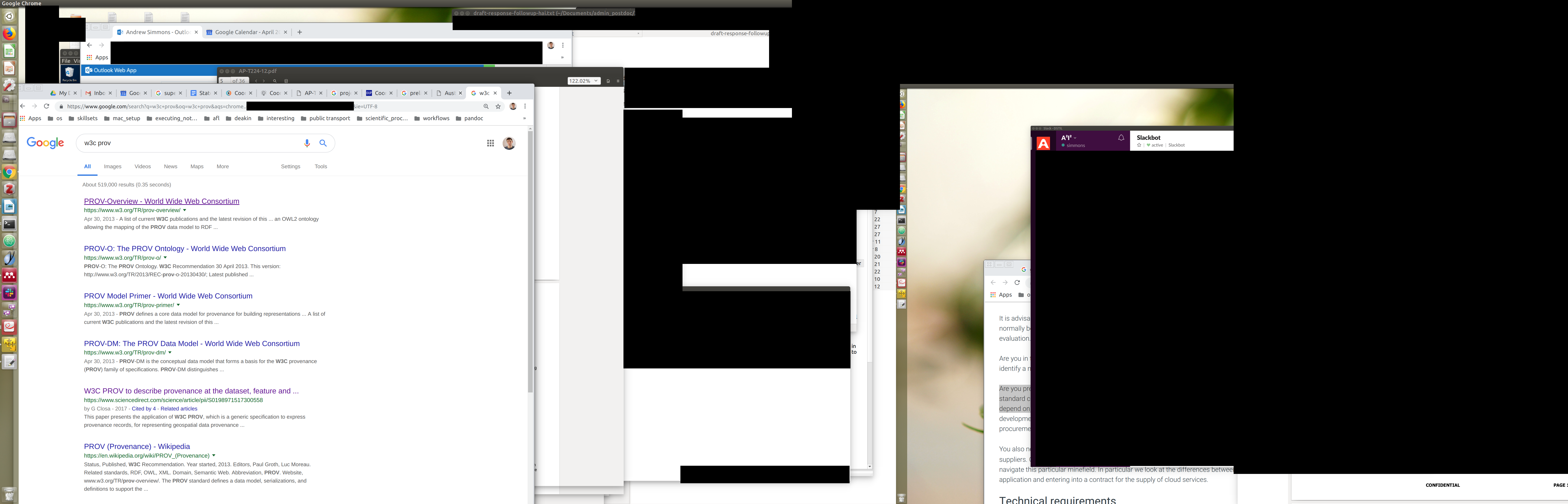The width and height of the screenshot is (1568, 504).
Task: Bookmark this page with the star icon
Action: point(498,107)
